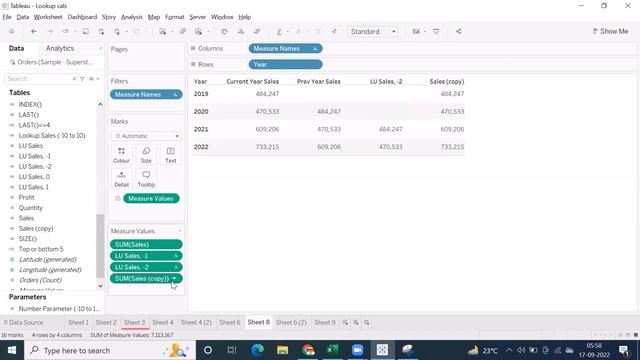Click the Clear Sheet toolbar icon
This screenshot has width=640, height=360.
(x=198, y=31)
